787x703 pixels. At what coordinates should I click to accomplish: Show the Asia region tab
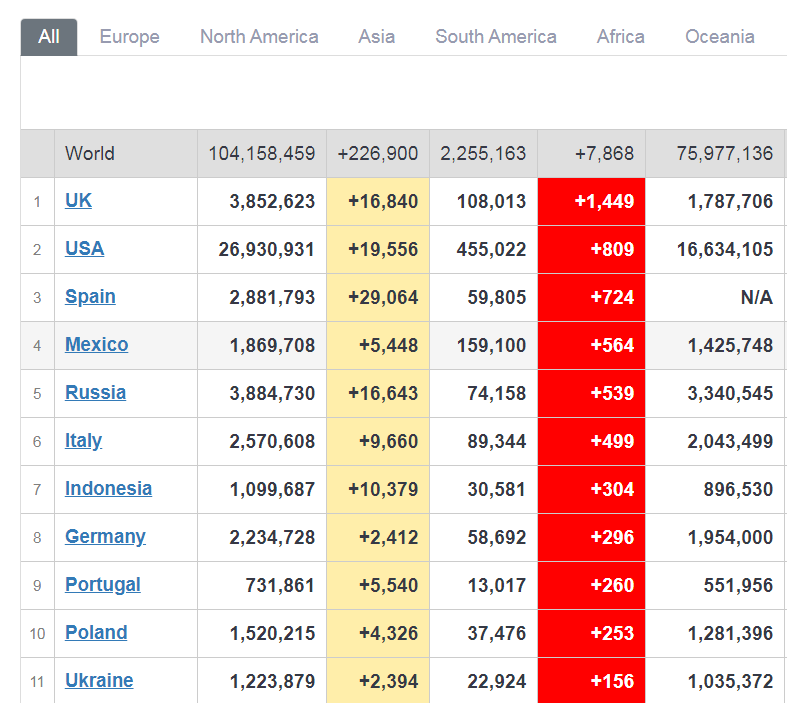coord(376,37)
